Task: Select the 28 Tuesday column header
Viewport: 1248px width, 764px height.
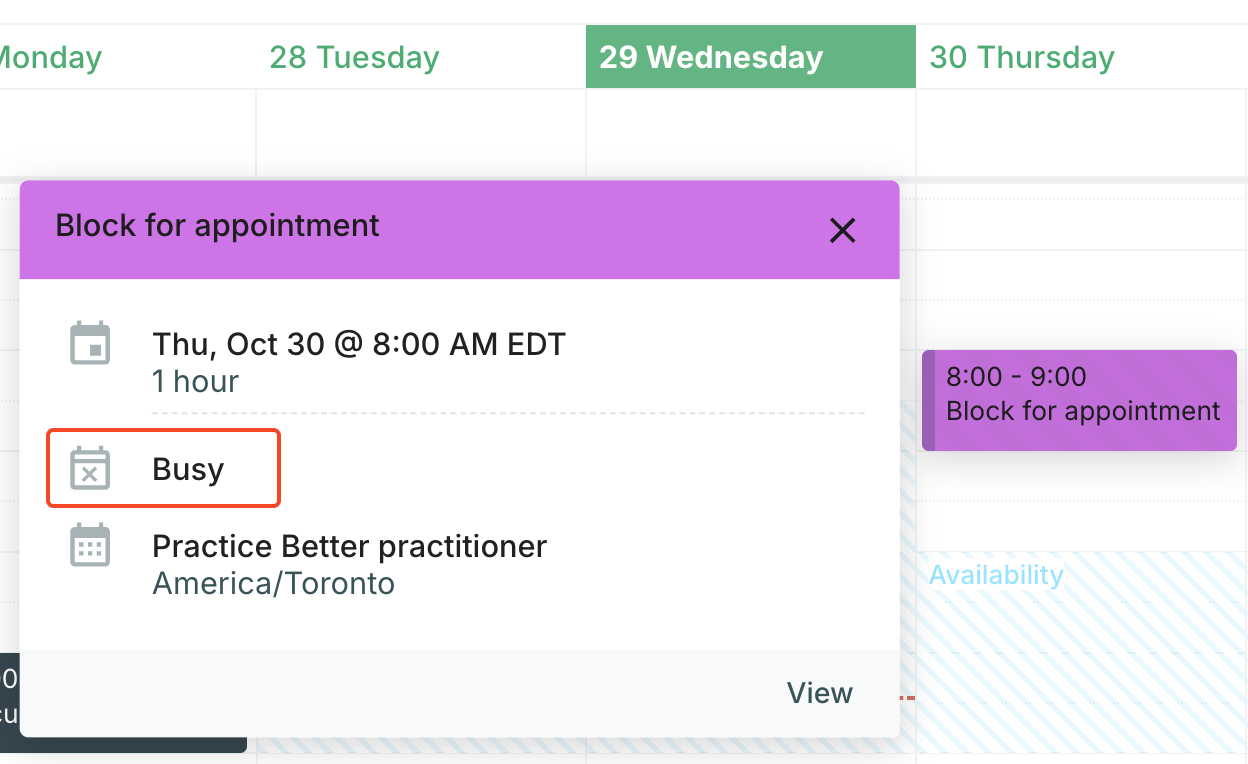Action: tap(354, 57)
